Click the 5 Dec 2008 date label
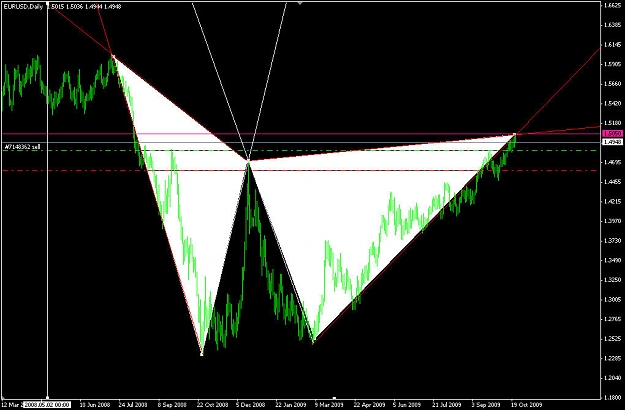Image resolution: width=625 pixels, height=410 pixels. point(251,405)
